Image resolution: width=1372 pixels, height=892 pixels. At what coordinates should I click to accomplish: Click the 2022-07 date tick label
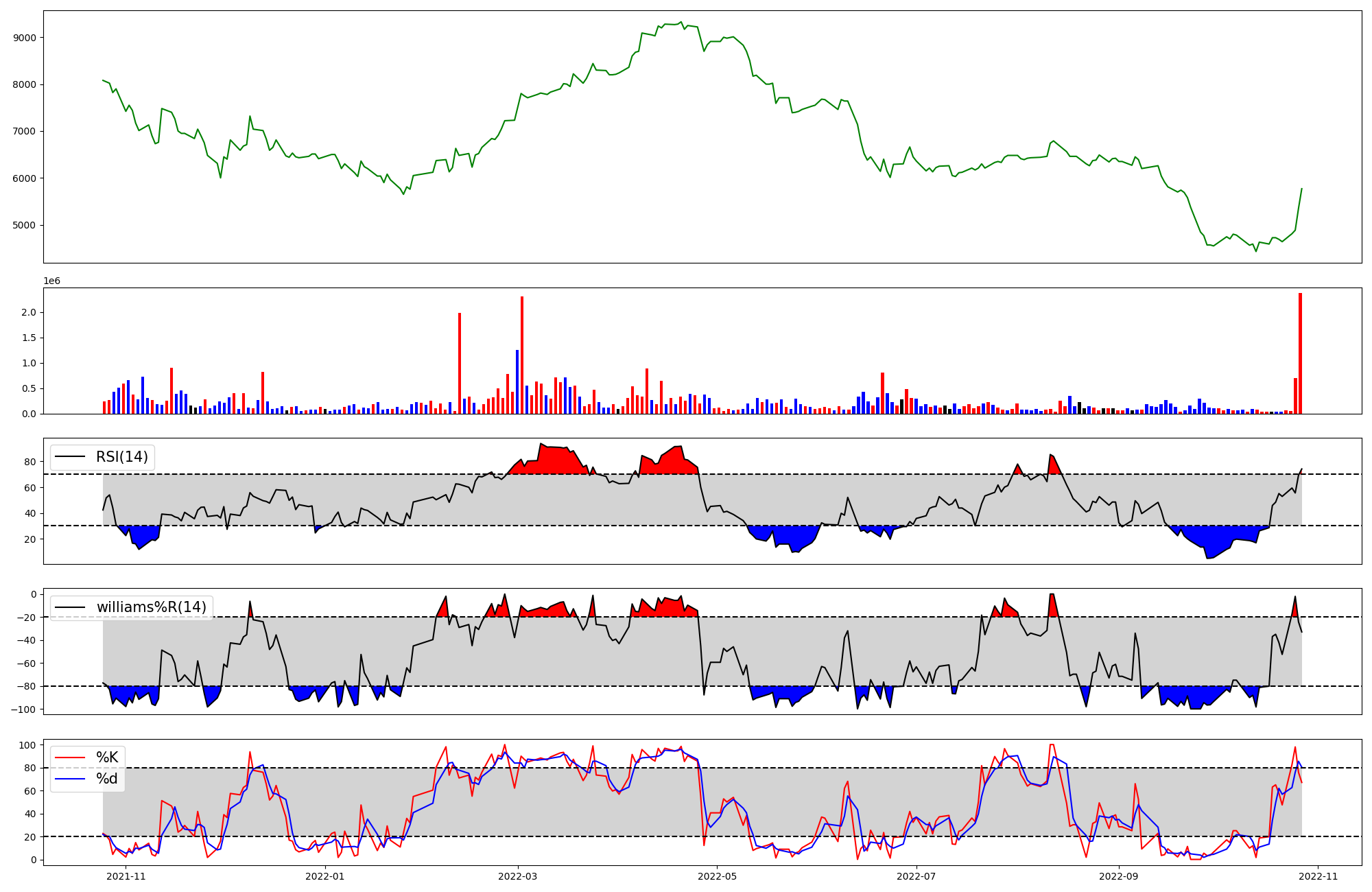[x=916, y=876]
